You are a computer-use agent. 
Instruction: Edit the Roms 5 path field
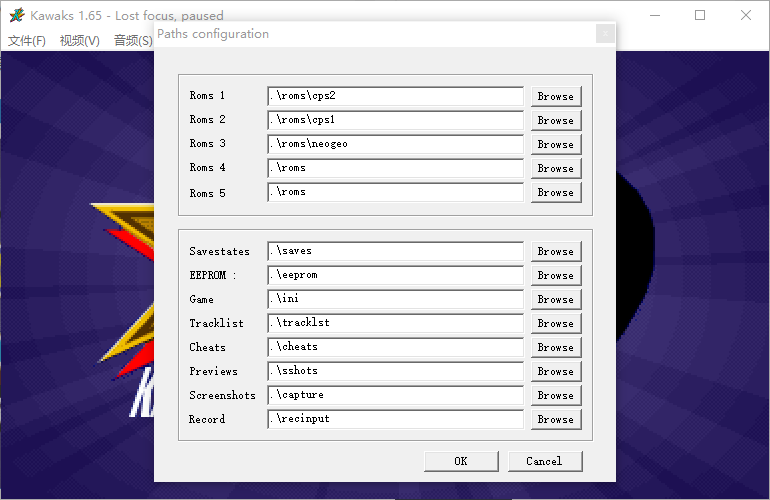pyautogui.click(x=395, y=193)
